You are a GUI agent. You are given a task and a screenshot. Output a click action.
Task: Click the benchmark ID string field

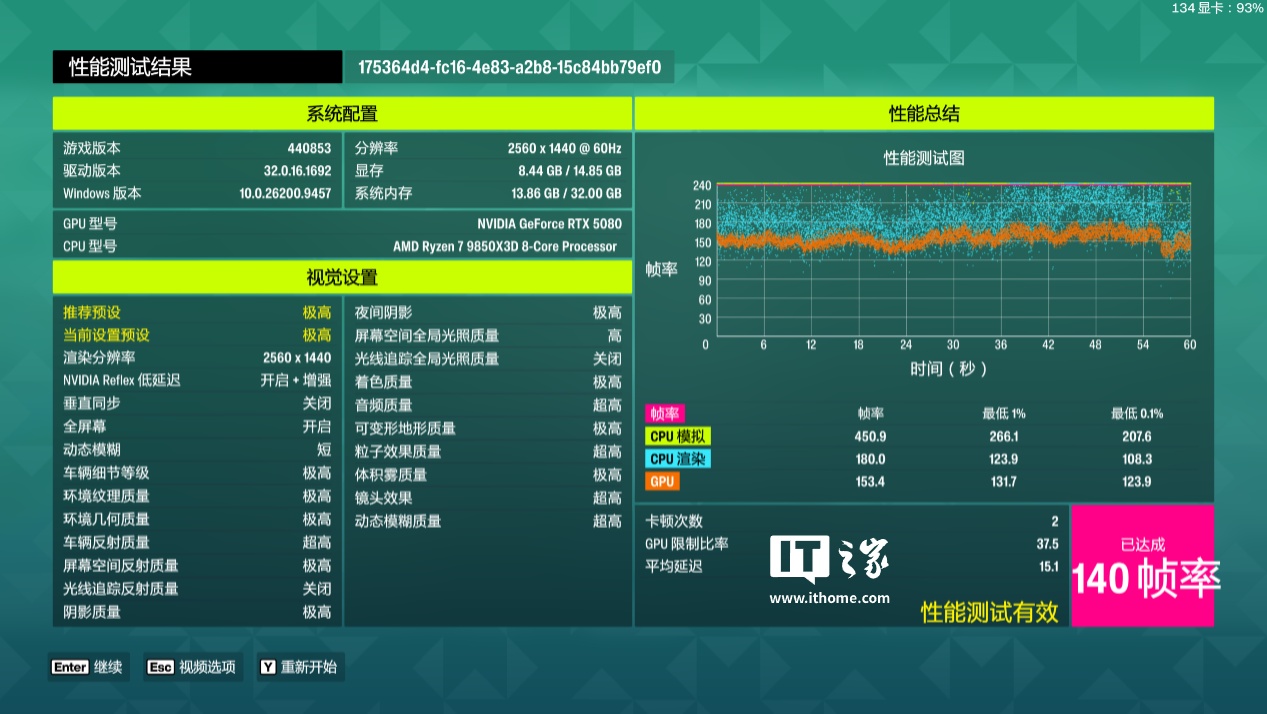tap(509, 67)
